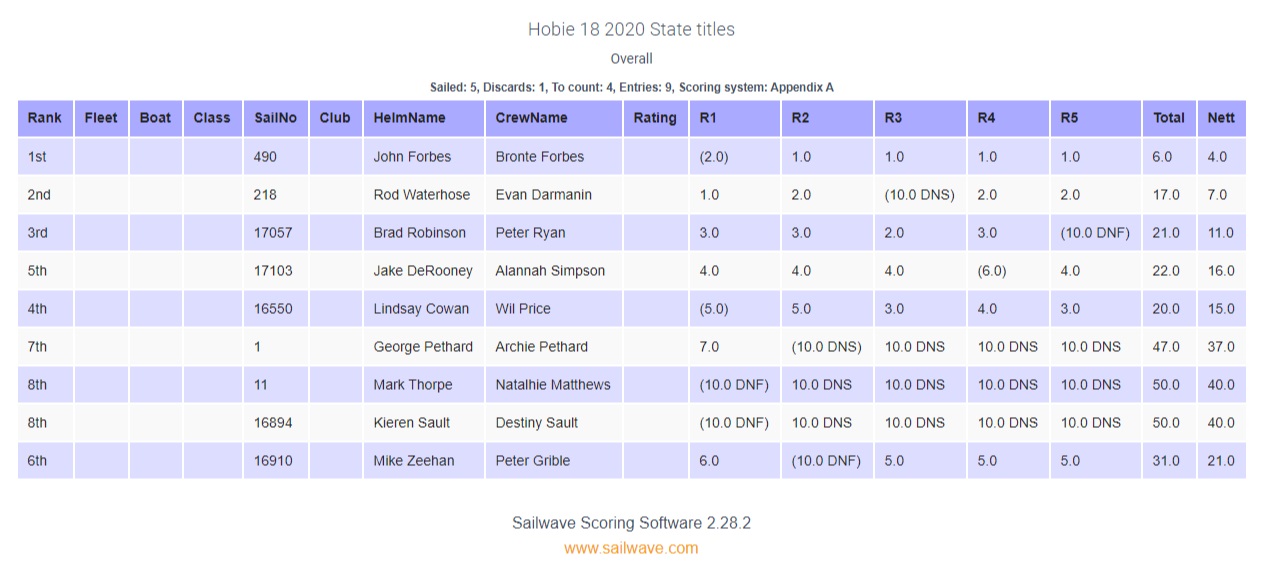
Task: Click the Total column header
Action: pos(1169,118)
